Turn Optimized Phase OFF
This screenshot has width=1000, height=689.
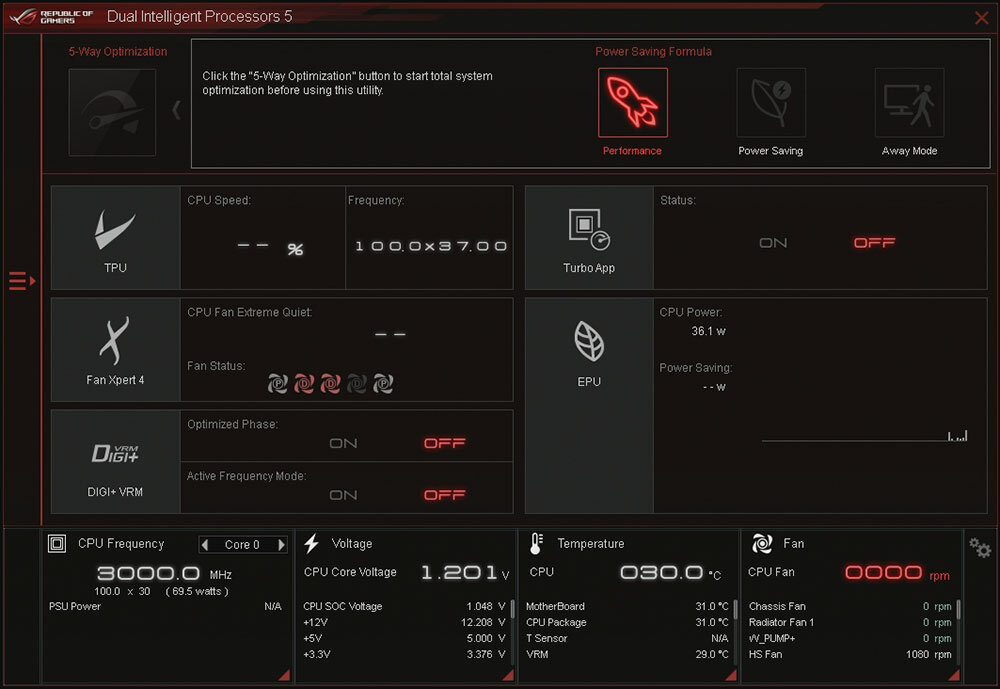click(x=445, y=443)
